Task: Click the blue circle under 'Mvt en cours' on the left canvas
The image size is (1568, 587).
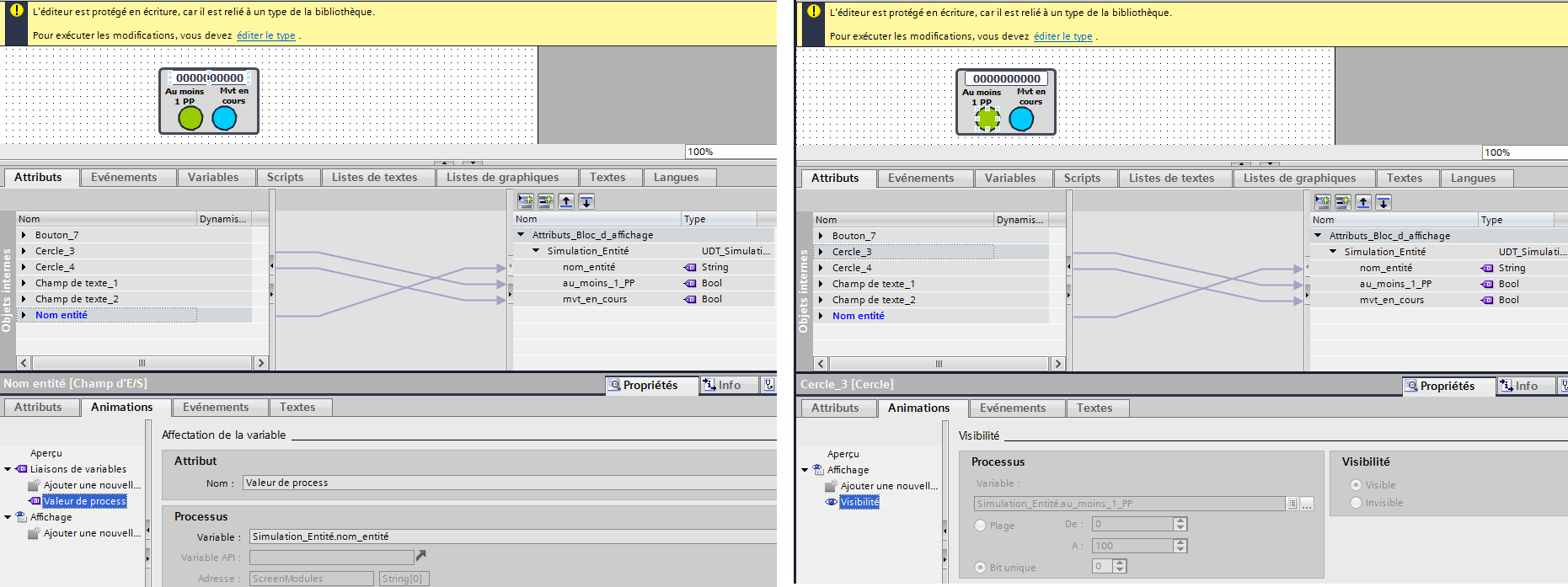Action: tap(224, 119)
